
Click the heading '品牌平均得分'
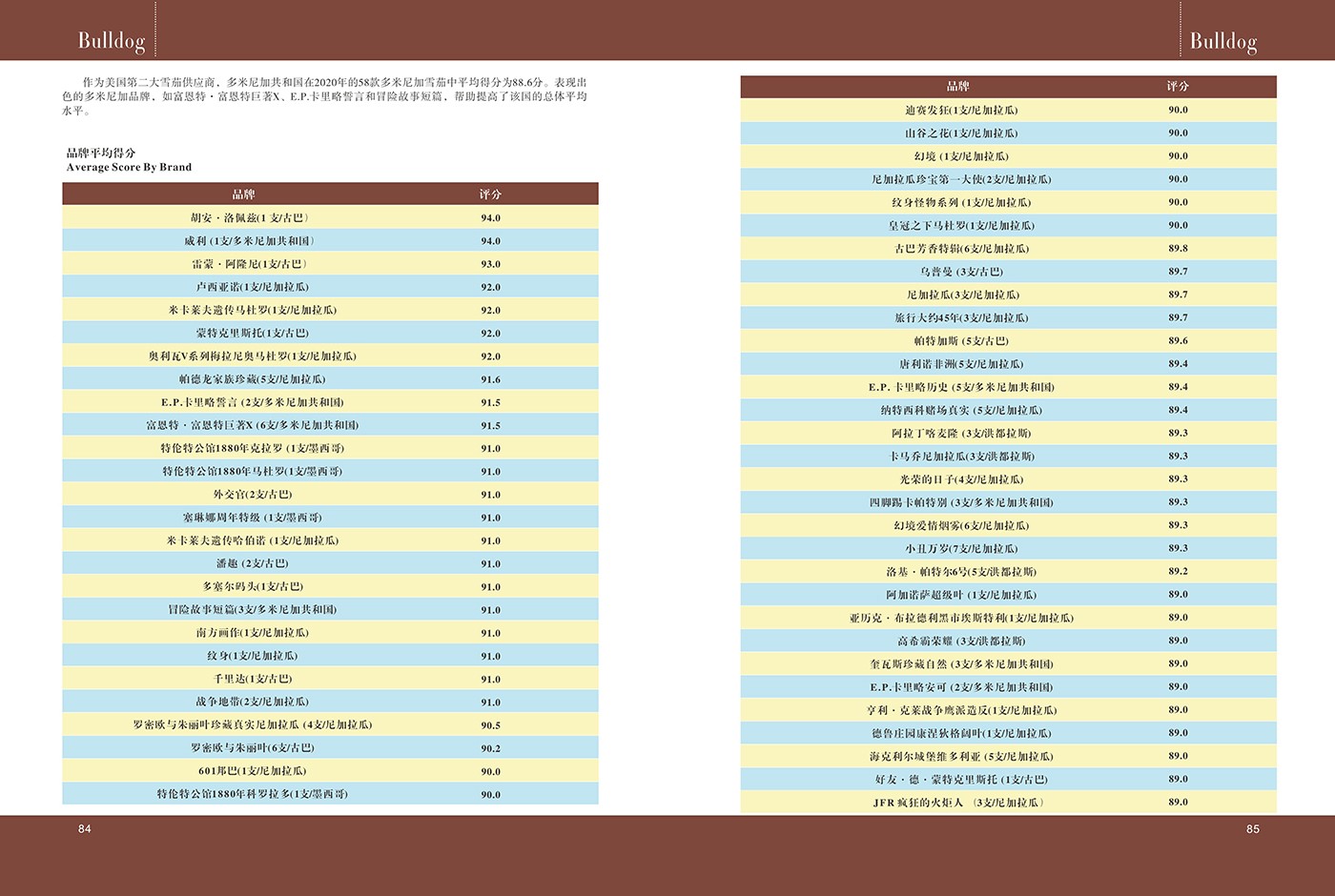pyautogui.click(x=101, y=153)
